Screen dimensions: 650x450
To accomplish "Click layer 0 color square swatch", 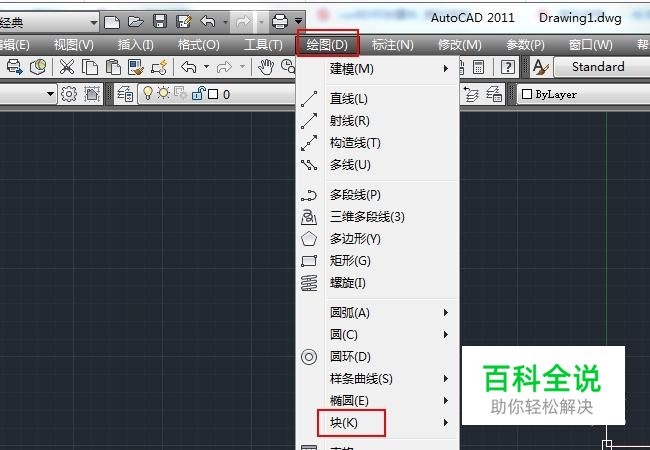I will pos(213,94).
